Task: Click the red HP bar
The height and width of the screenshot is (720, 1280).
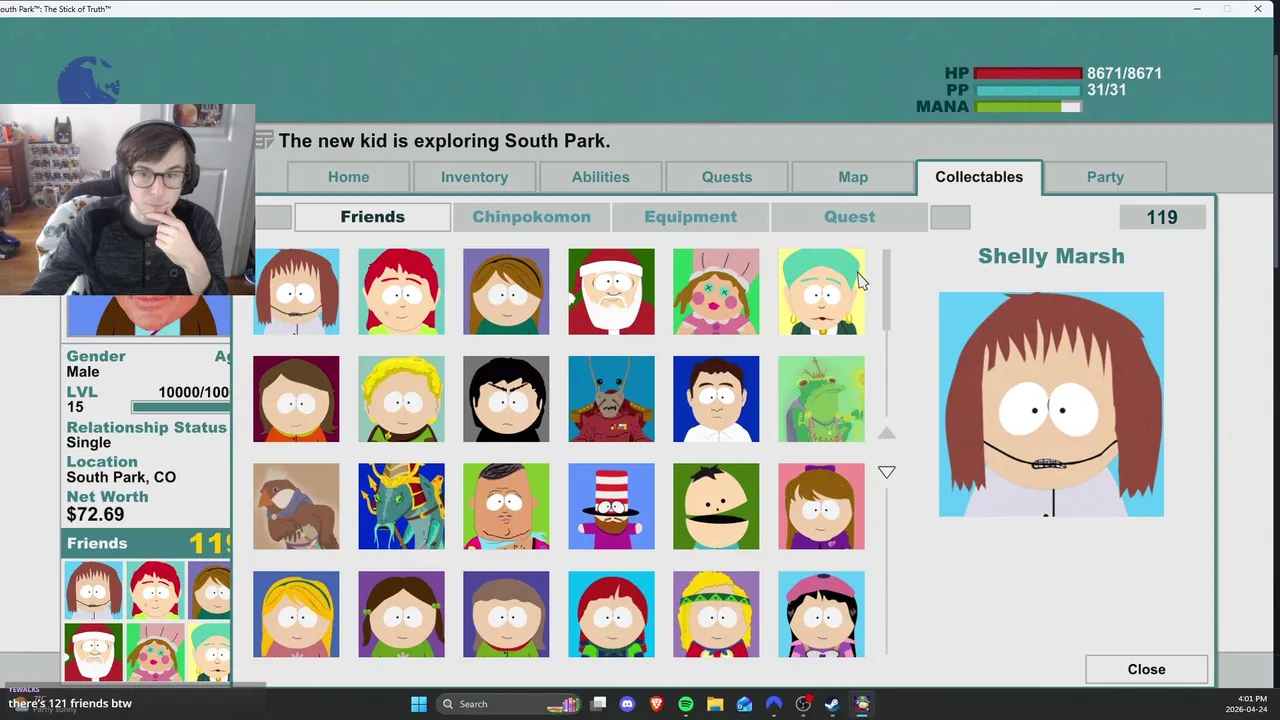Action: pyautogui.click(x=1028, y=73)
